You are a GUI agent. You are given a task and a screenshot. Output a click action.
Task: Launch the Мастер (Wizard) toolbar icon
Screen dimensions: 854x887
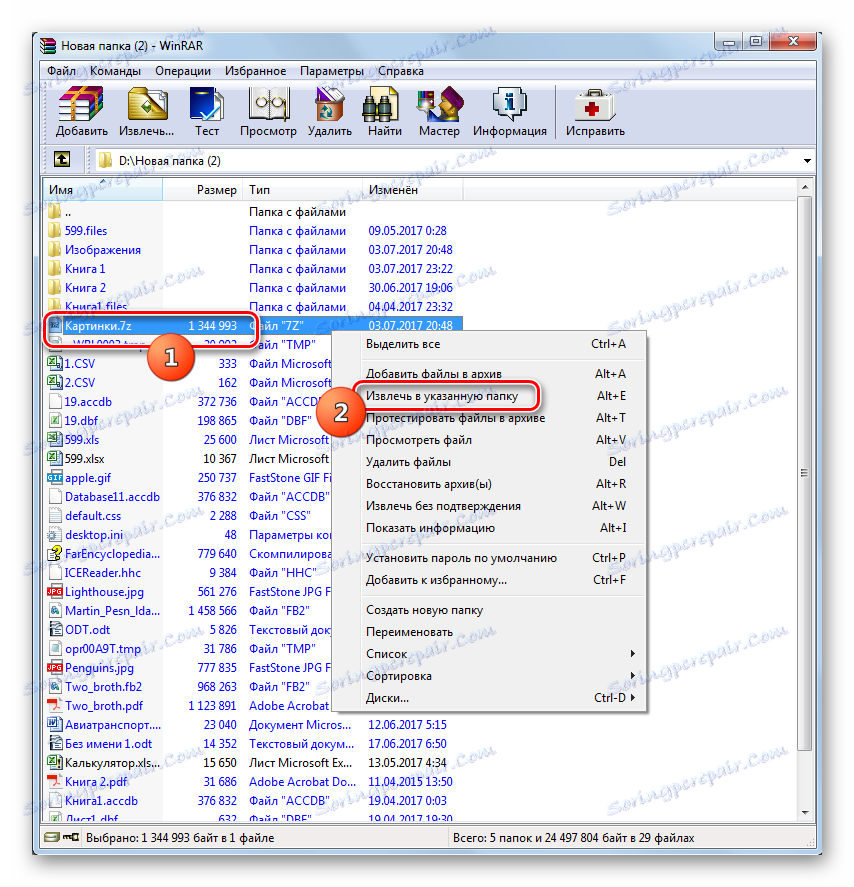[x=439, y=104]
